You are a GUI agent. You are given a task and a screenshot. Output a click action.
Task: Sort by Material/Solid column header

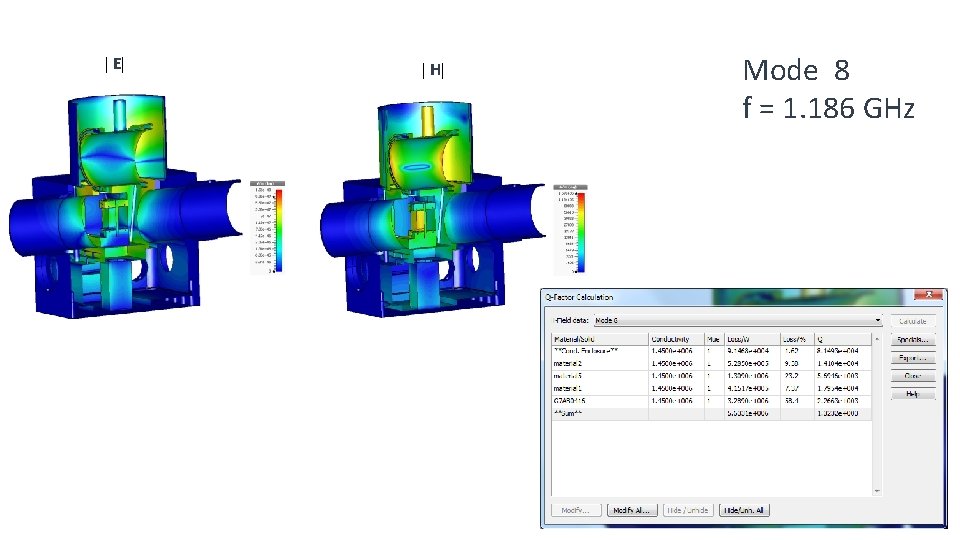click(x=599, y=339)
